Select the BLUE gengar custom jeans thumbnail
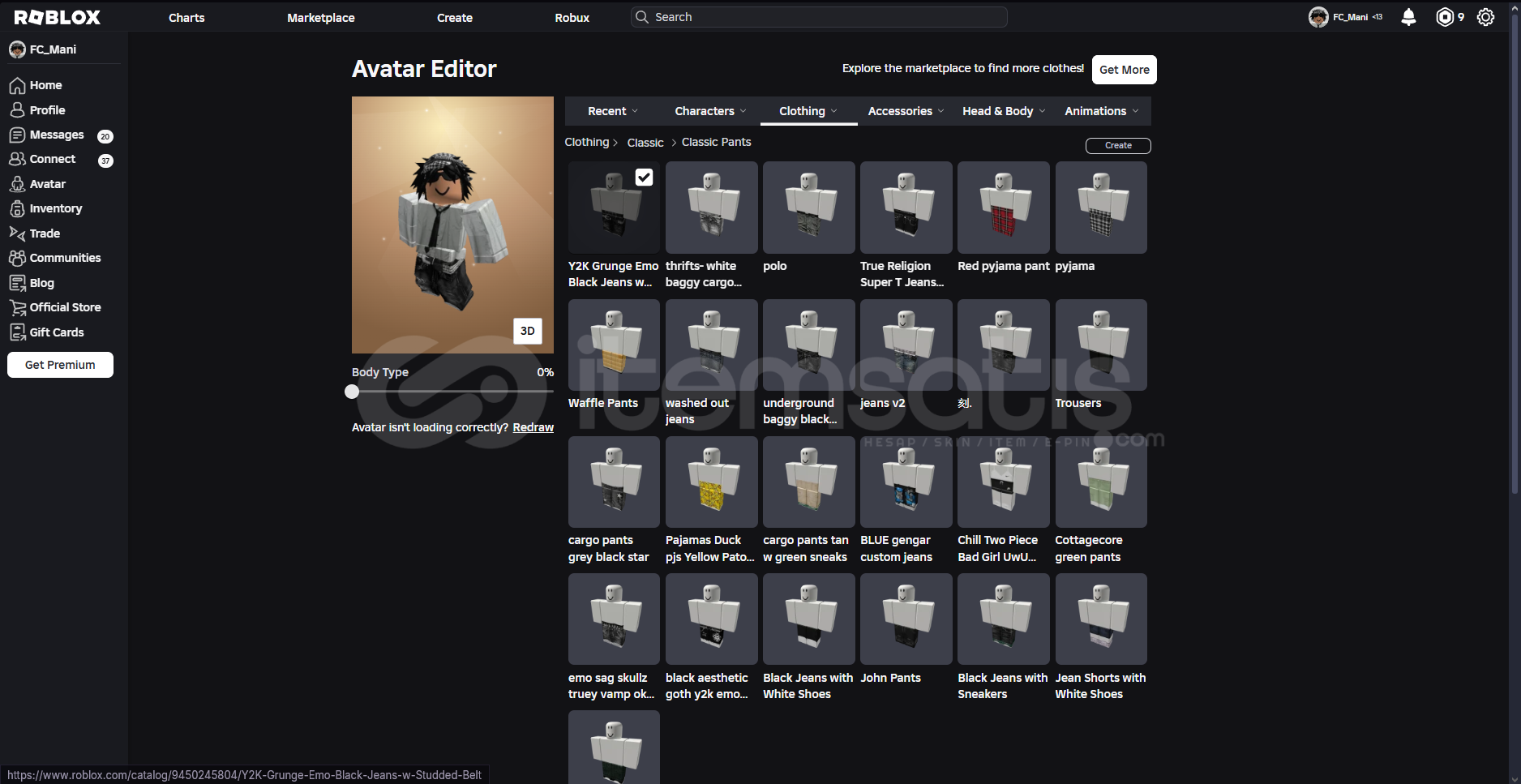Screen dimensions: 1521x784 pos(906,482)
